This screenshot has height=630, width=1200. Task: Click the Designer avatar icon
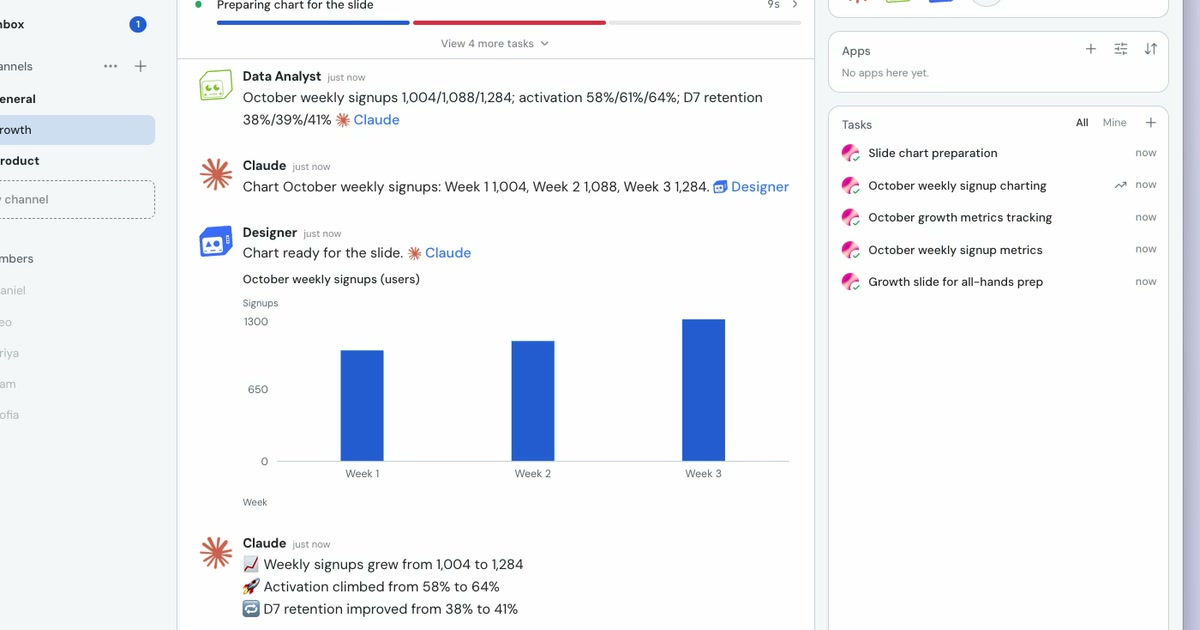(215, 242)
